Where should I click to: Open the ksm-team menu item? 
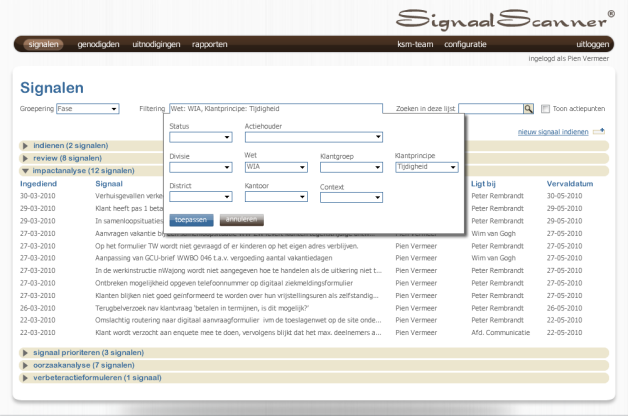(x=415, y=44)
